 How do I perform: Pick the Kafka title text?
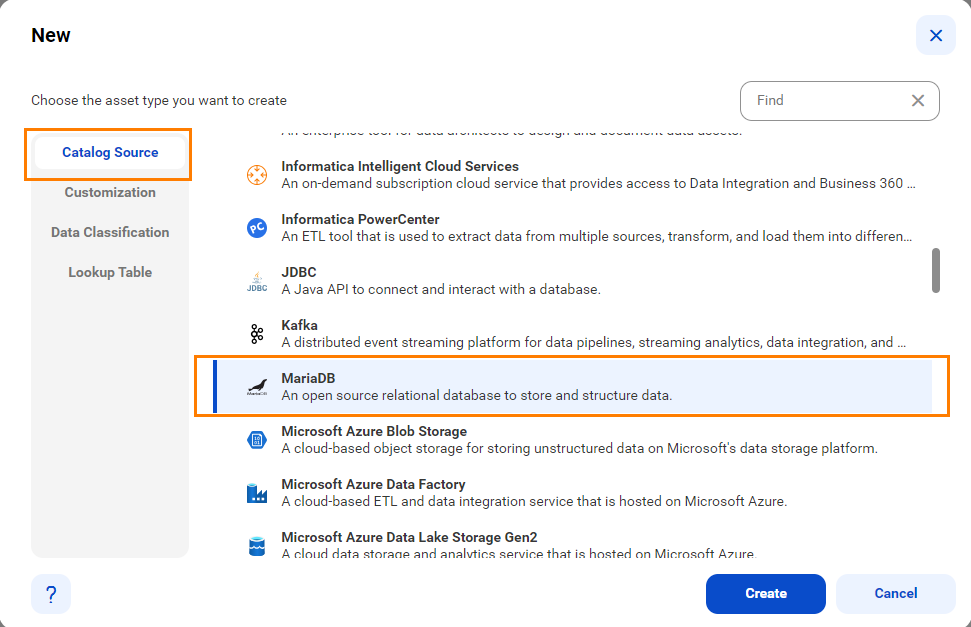pos(300,325)
